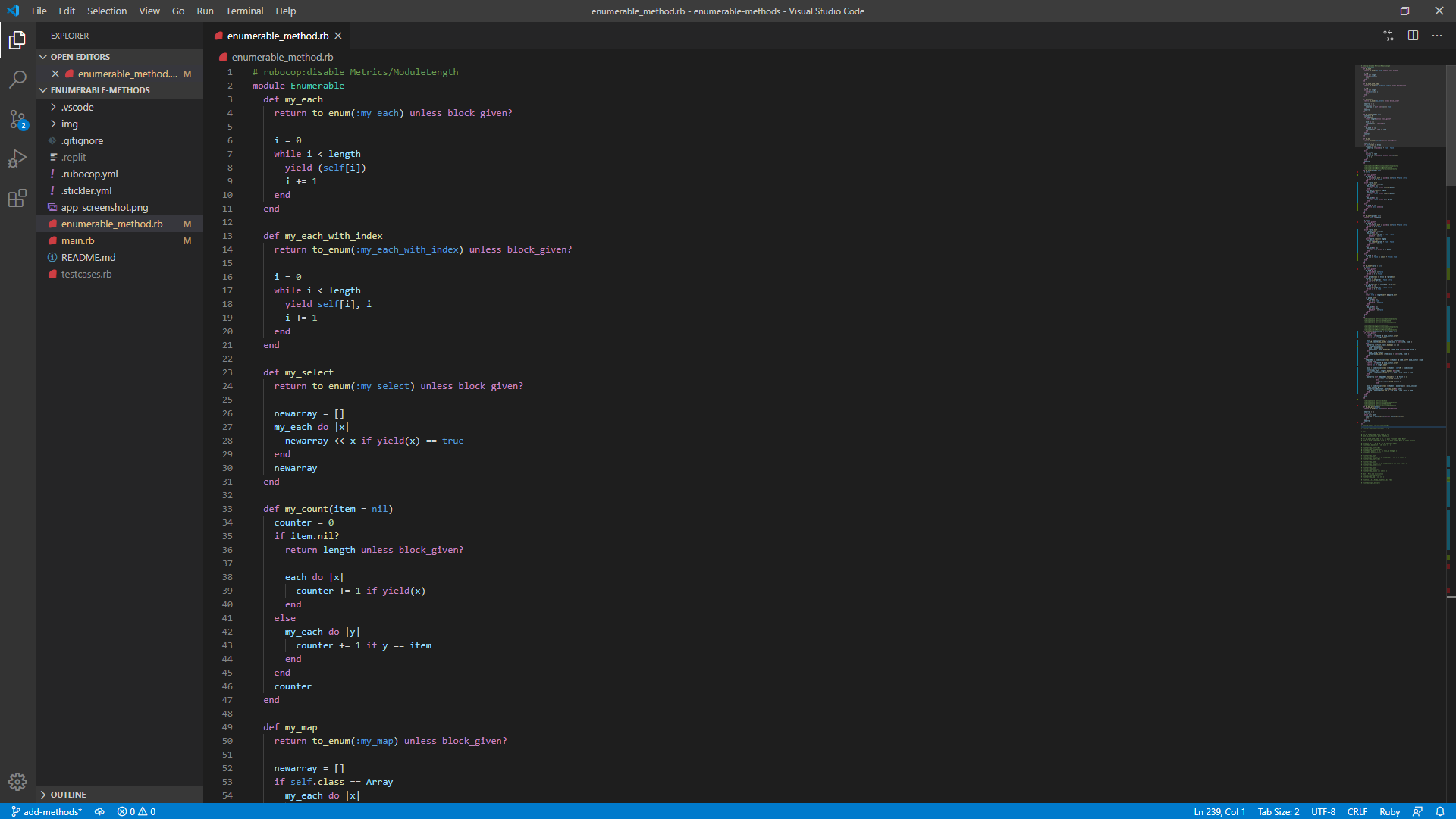Change the Ruby language mode
The image size is (1456, 819).
[x=1389, y=811]
